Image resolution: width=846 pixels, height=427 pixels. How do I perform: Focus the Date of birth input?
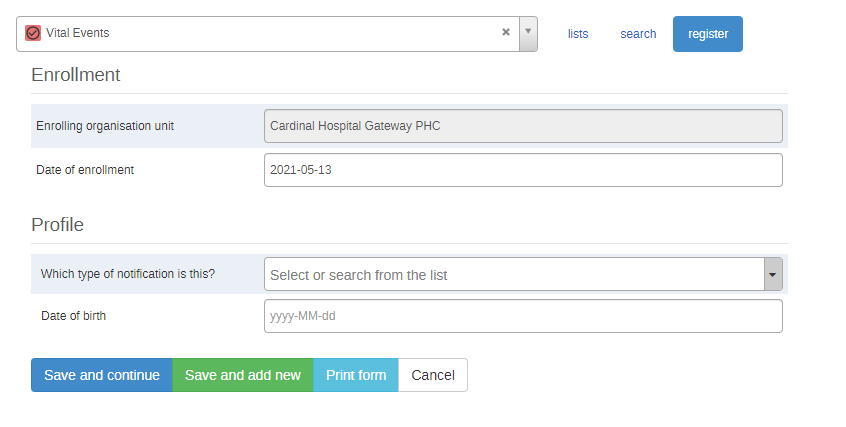click(523, 316)
